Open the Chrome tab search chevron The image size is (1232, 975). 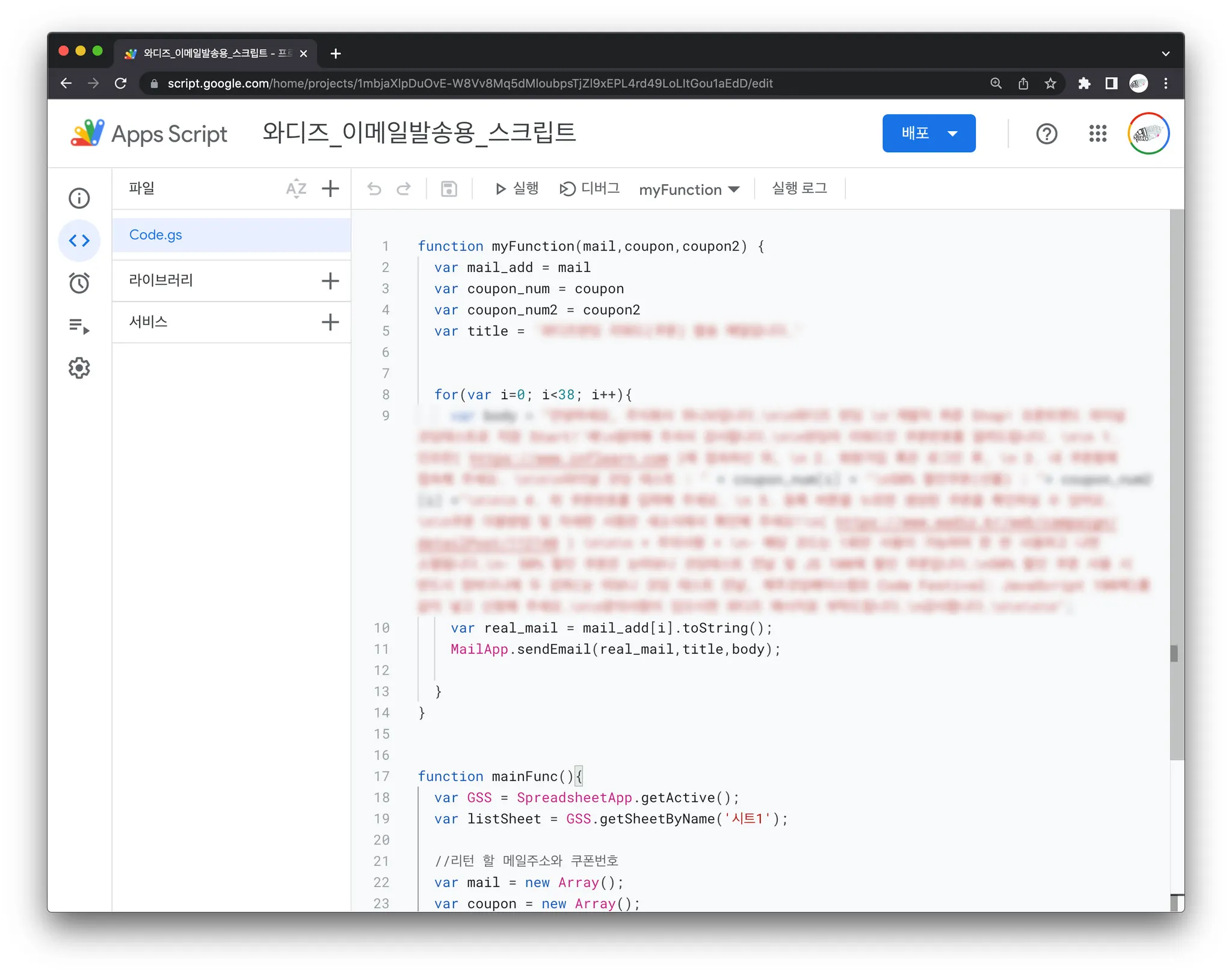point(1165,53)
